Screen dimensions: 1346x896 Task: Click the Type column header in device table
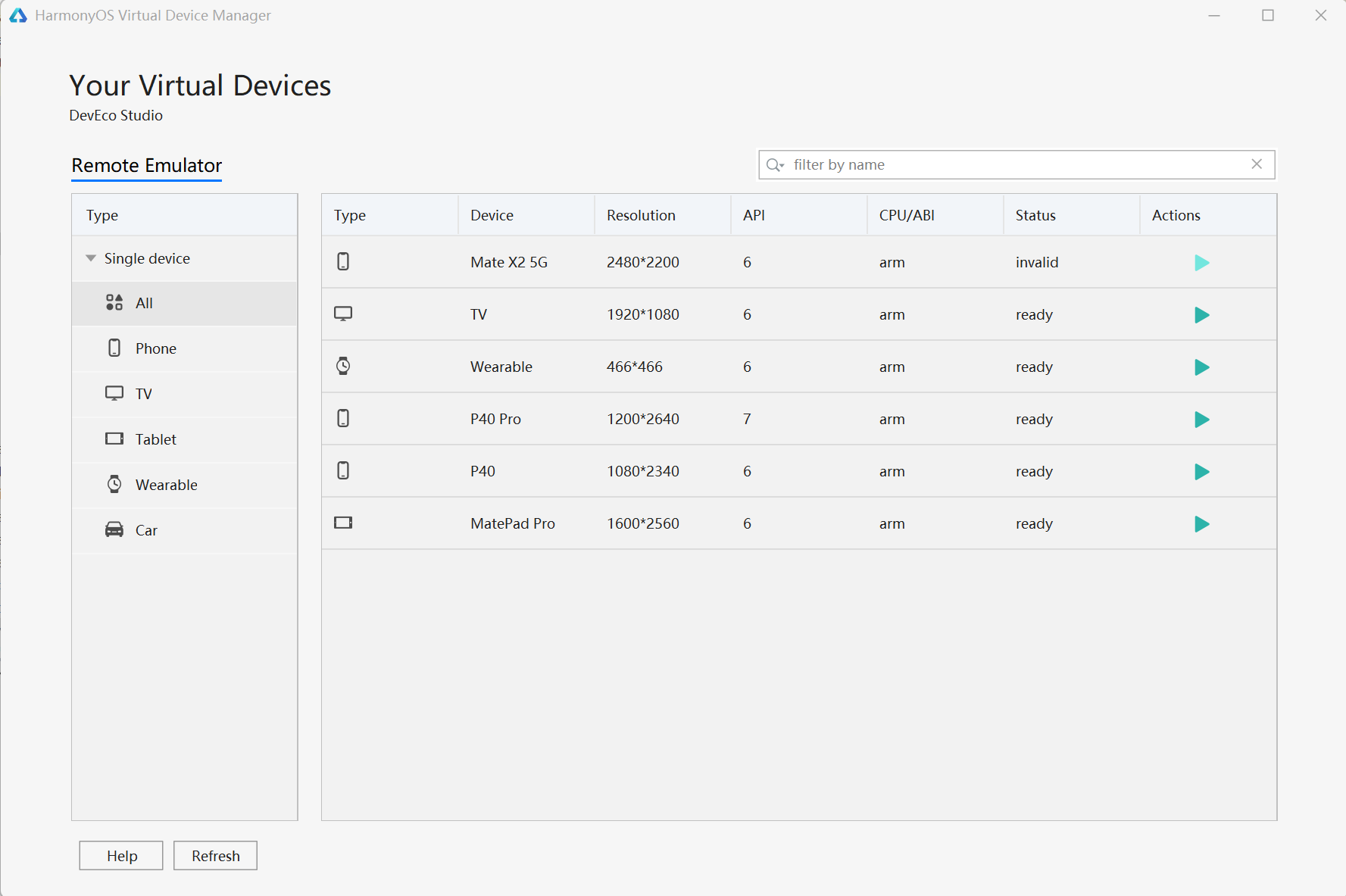pos(390,215)
